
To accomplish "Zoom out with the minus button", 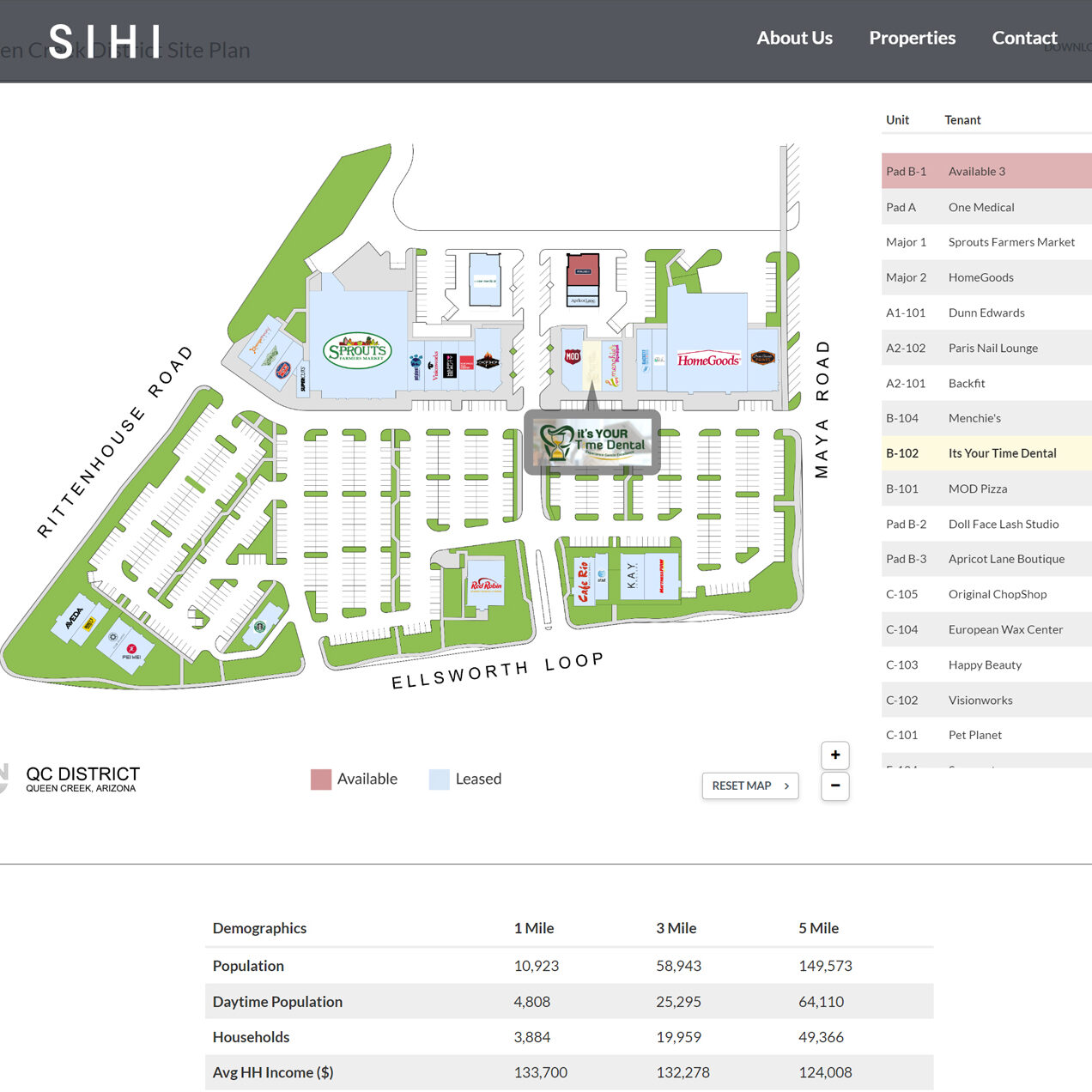I will (x=834, y=786).
